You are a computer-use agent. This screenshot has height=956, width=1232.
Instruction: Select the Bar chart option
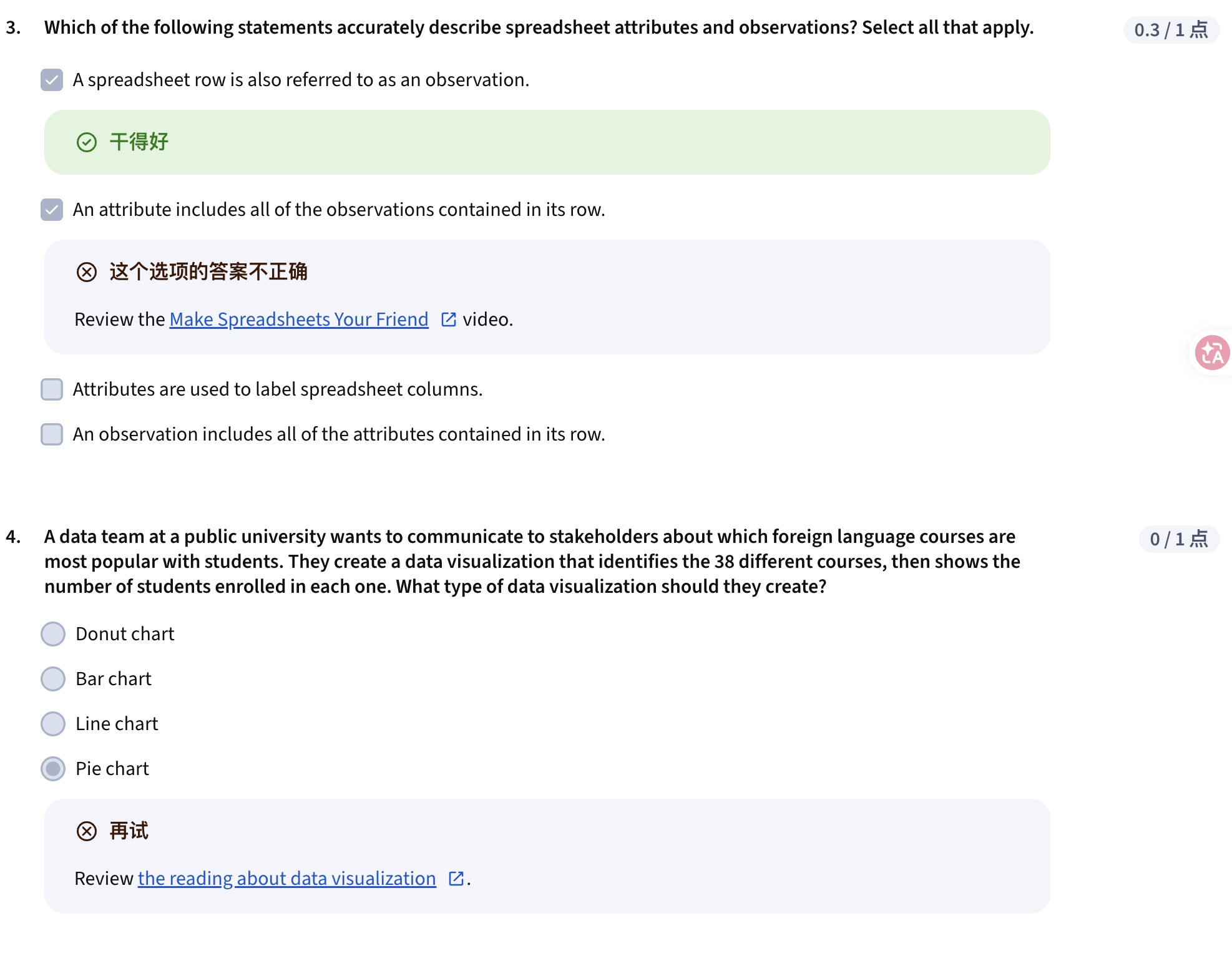[x=53, y=679]
